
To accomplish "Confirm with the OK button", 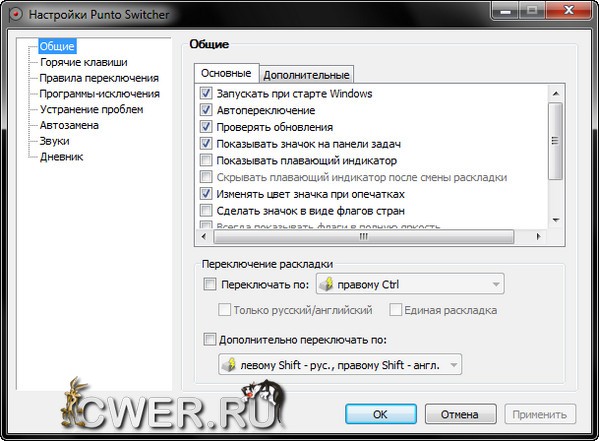I will [x=380, y=414].
